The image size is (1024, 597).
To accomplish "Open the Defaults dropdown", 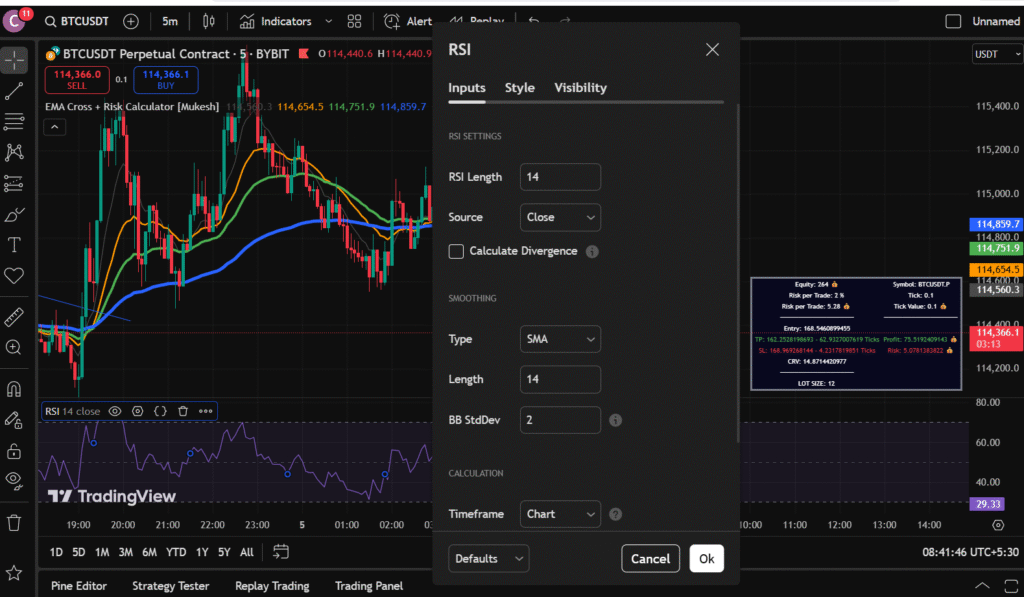I will coord(488,558).
